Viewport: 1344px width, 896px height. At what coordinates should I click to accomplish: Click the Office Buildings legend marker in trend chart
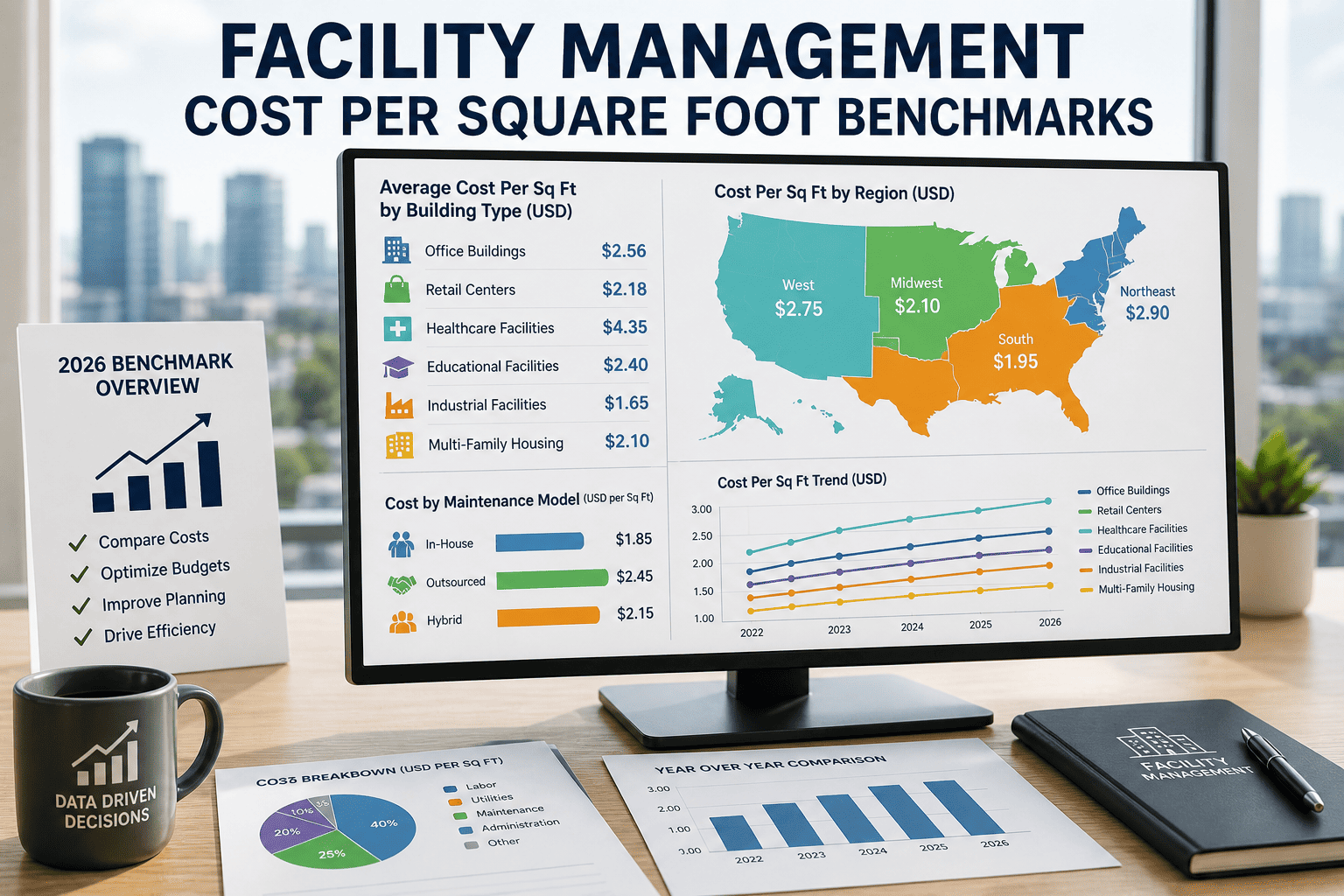point(1085,492)
